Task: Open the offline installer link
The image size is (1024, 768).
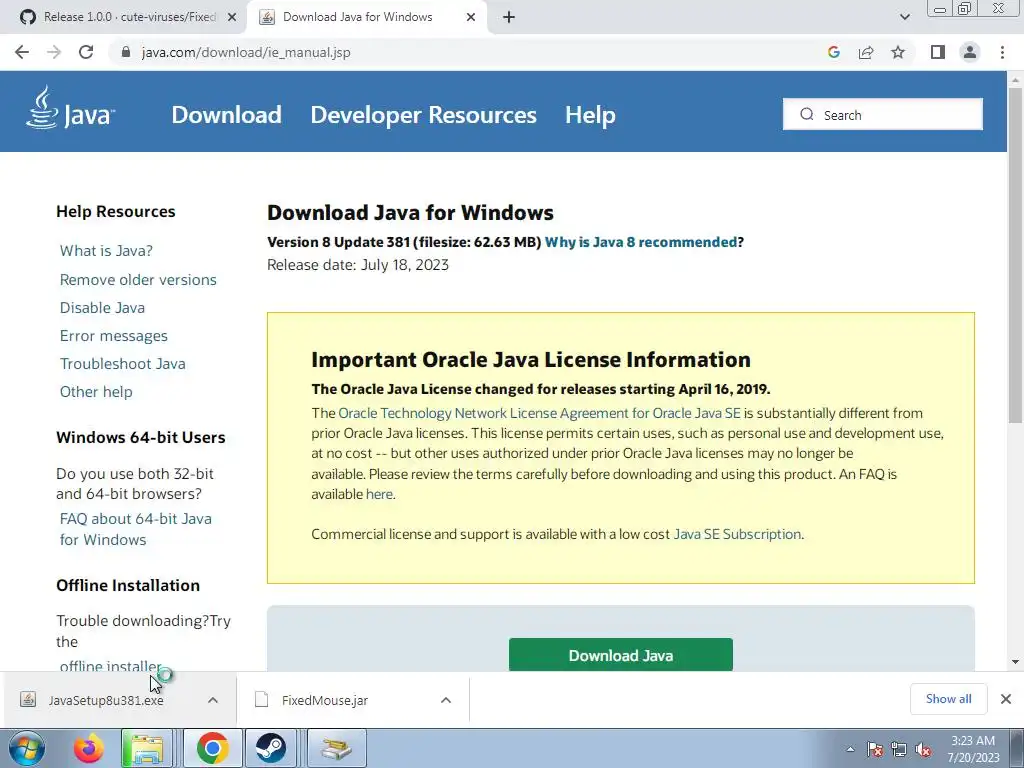Action: 110,665
